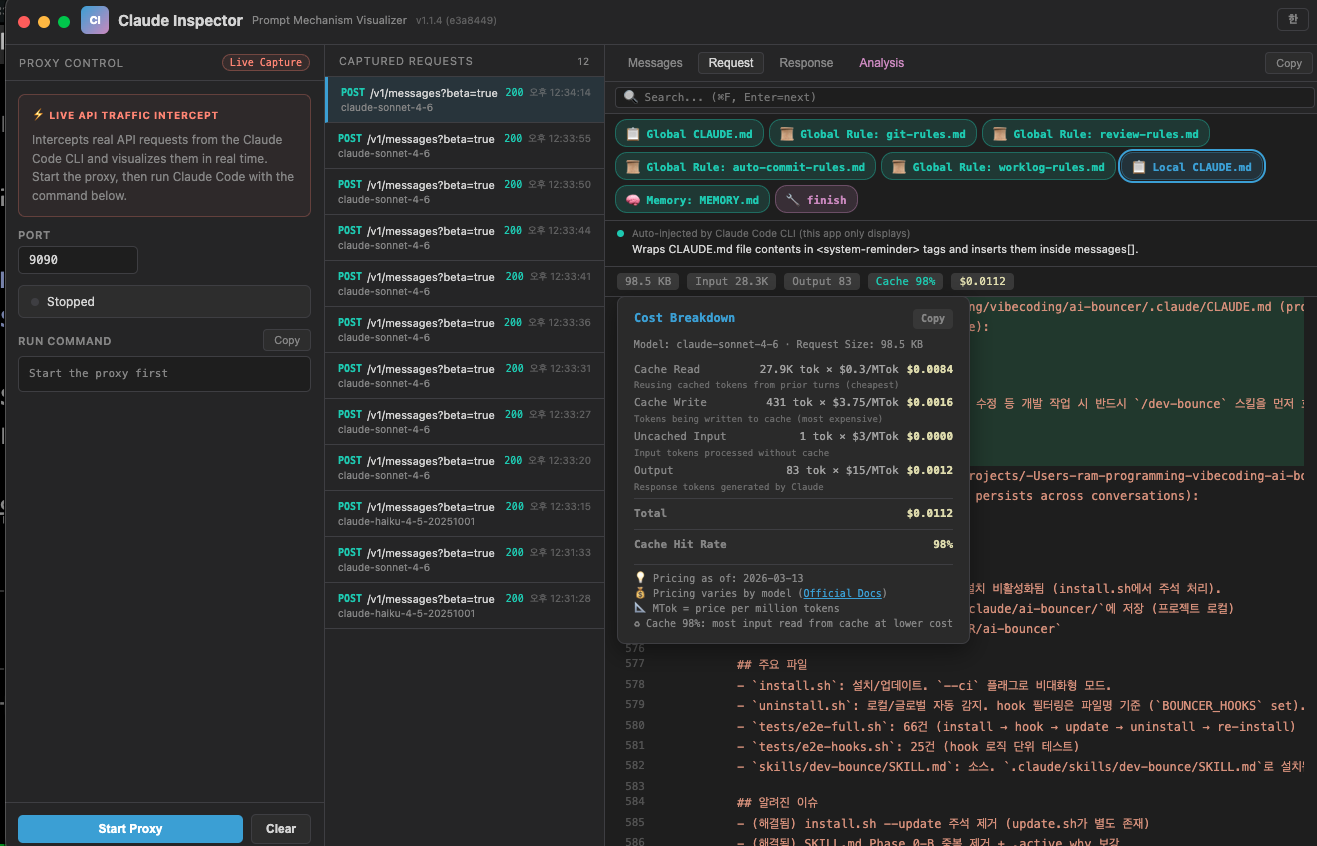Click the Live Capture badge
Screen dimensions: 1317x846
point(265,62)
